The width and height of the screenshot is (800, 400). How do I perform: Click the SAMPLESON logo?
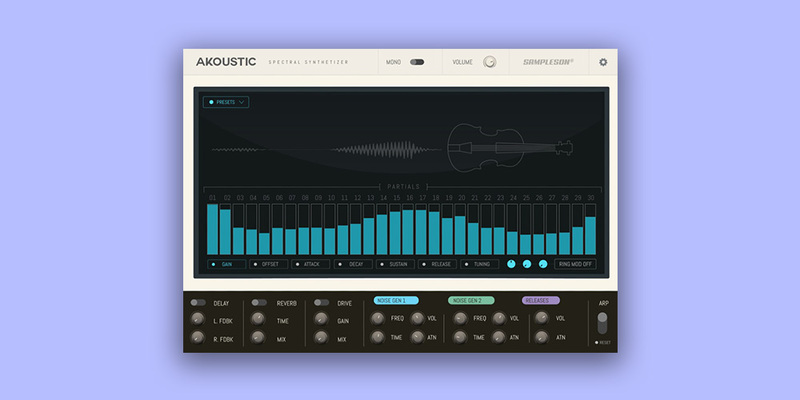click(x=548, y=62)
